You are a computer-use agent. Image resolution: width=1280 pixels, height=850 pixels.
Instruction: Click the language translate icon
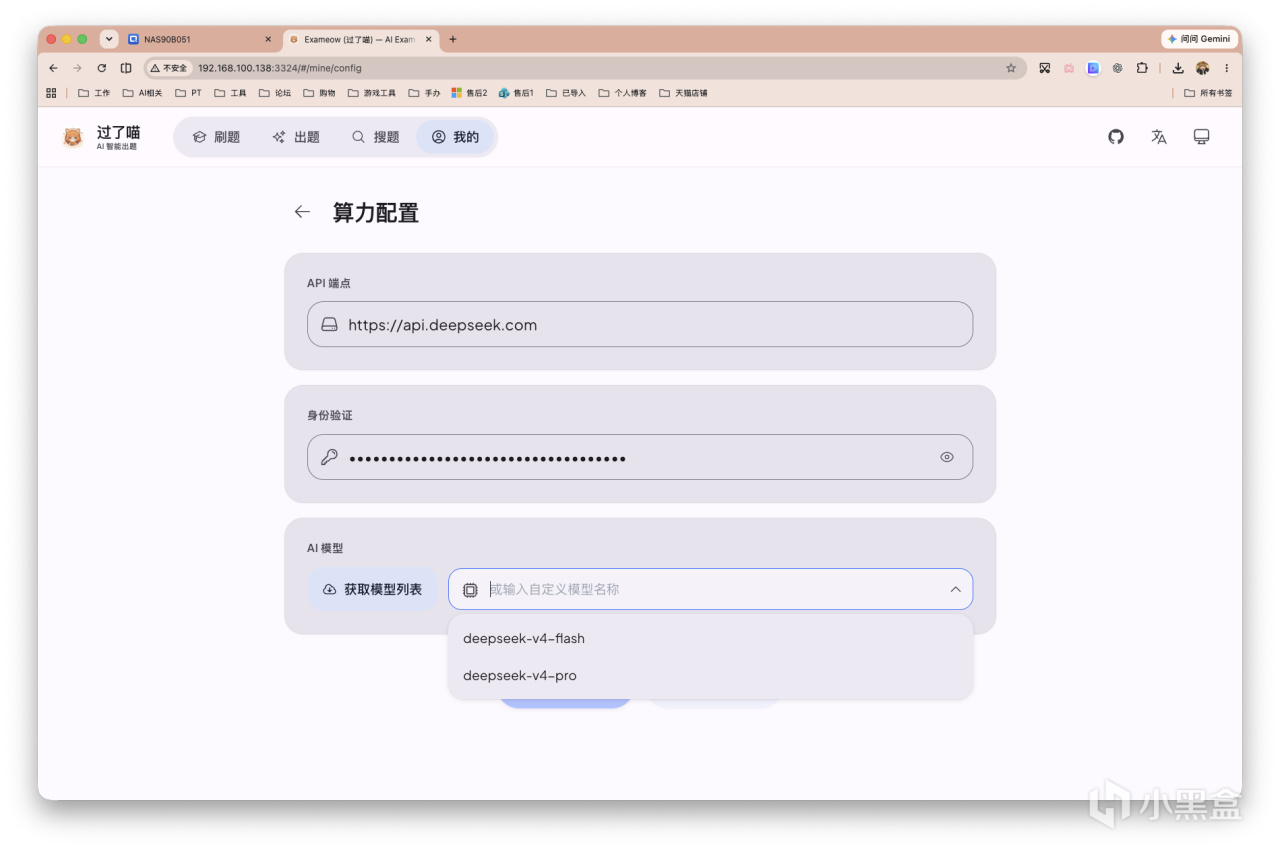(x=1159, y=137)
